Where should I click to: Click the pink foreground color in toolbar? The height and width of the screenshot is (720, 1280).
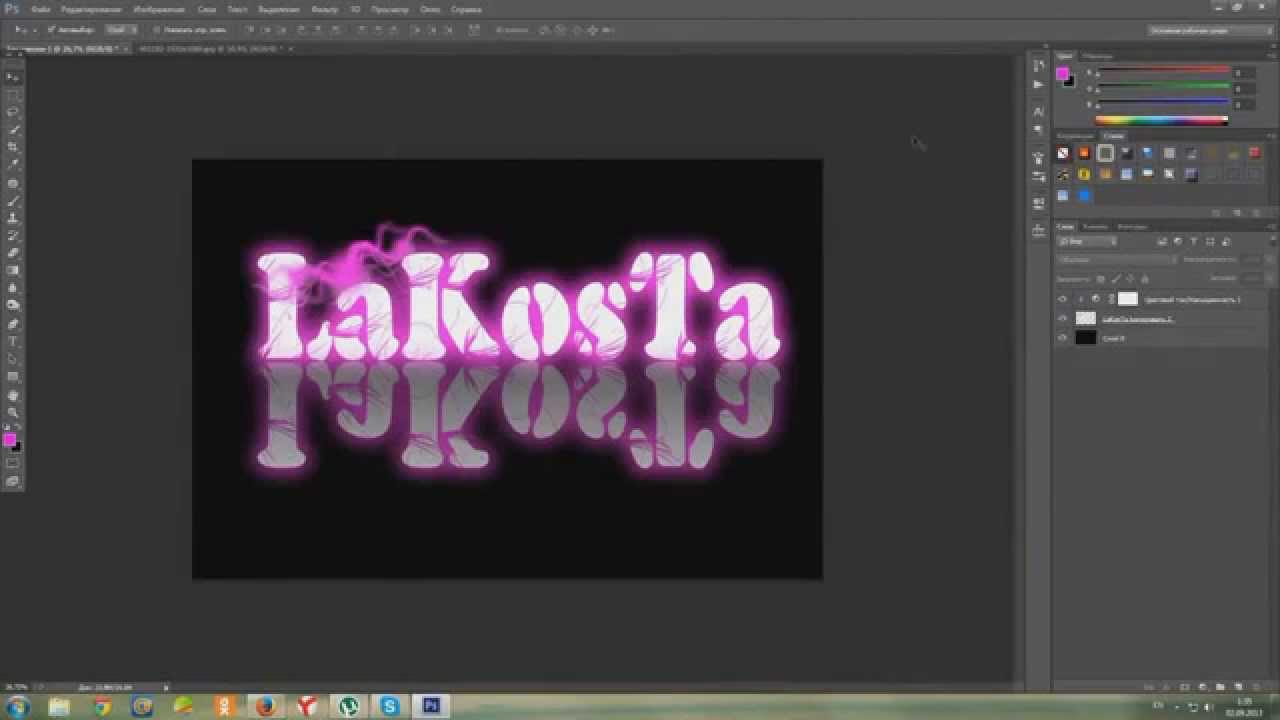9,439
